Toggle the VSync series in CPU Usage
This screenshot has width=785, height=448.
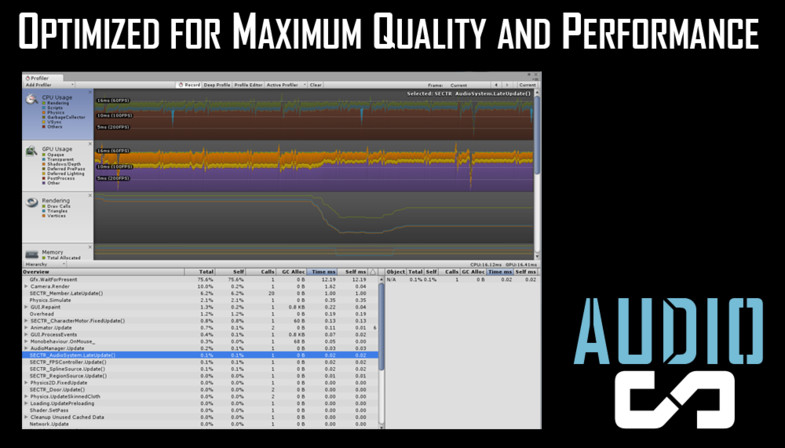tap(52, 122)
